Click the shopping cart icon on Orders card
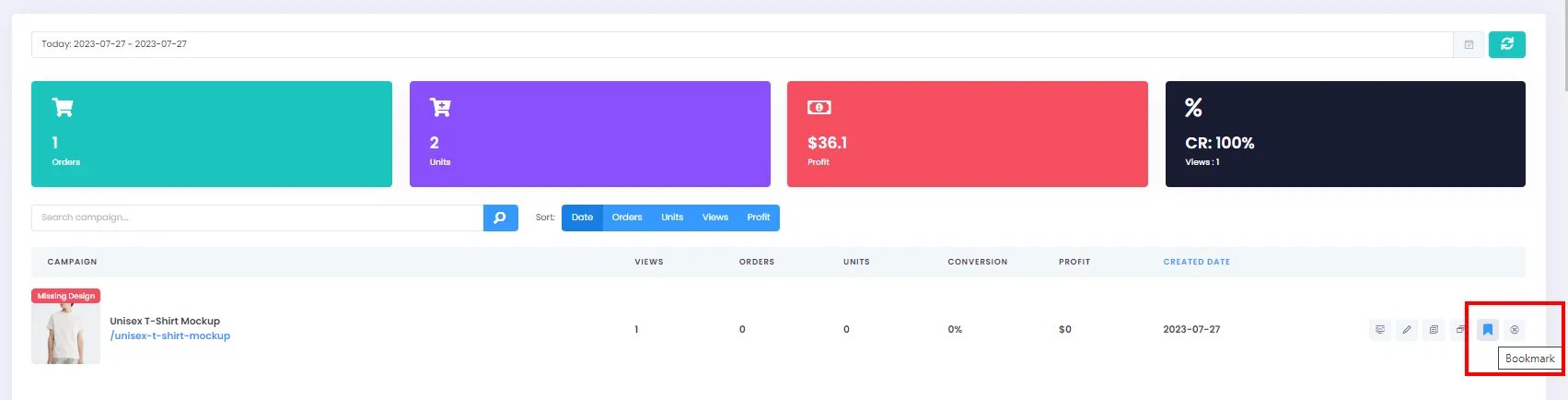 pos(63,107)
